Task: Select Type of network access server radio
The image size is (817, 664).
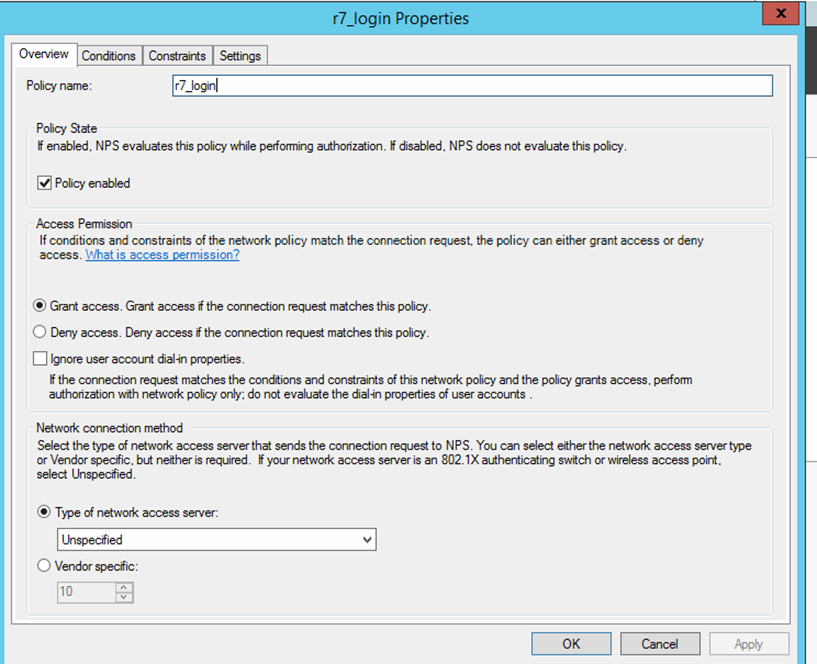Action: 44,512
